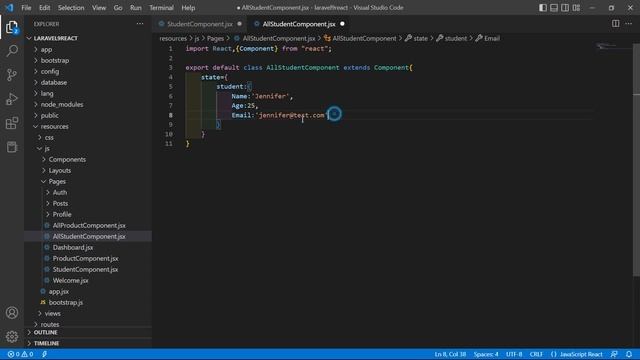This screenshot has width=640, height=360.
Task: Open Explorer views and more actions ellipsis
Action: (x=140, y=24)
